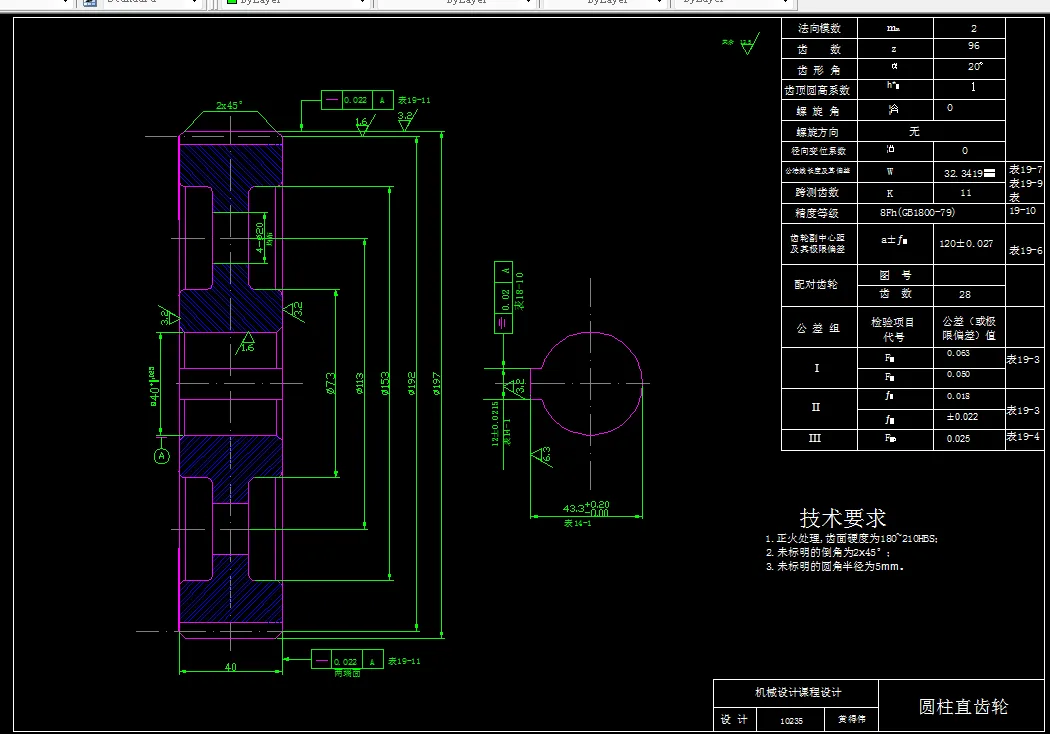This screenshot has height=734, width=1050.
Task: Select the '12±0.0215' keyway width dimension
Action: 496,423
